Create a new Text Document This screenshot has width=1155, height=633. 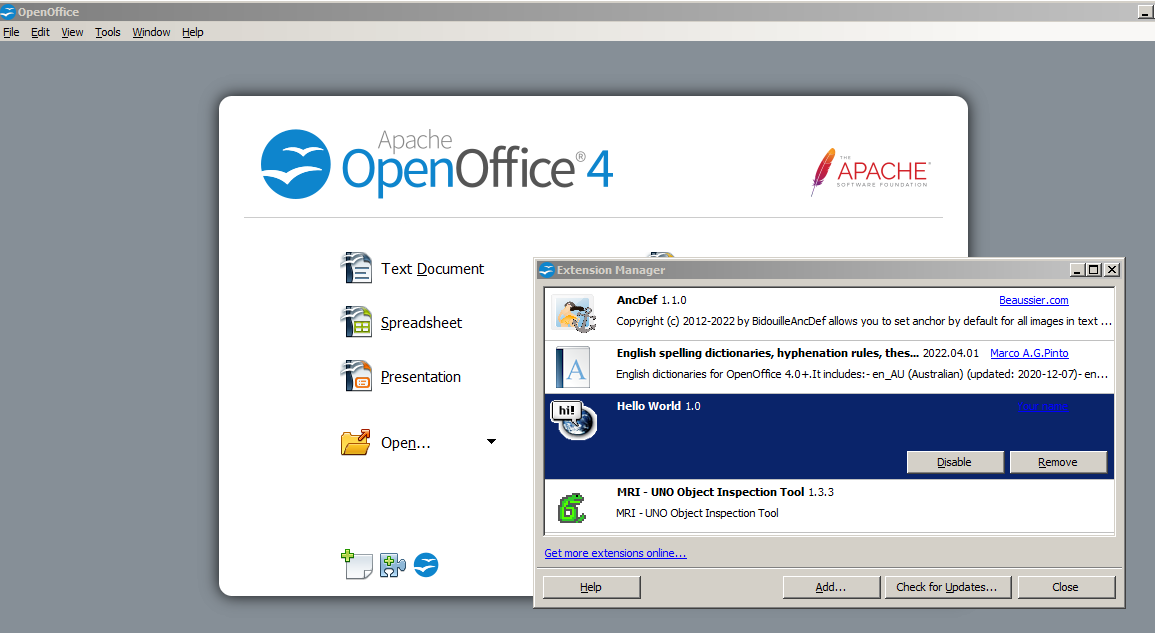pyautogui.click(x=432, y=269)
